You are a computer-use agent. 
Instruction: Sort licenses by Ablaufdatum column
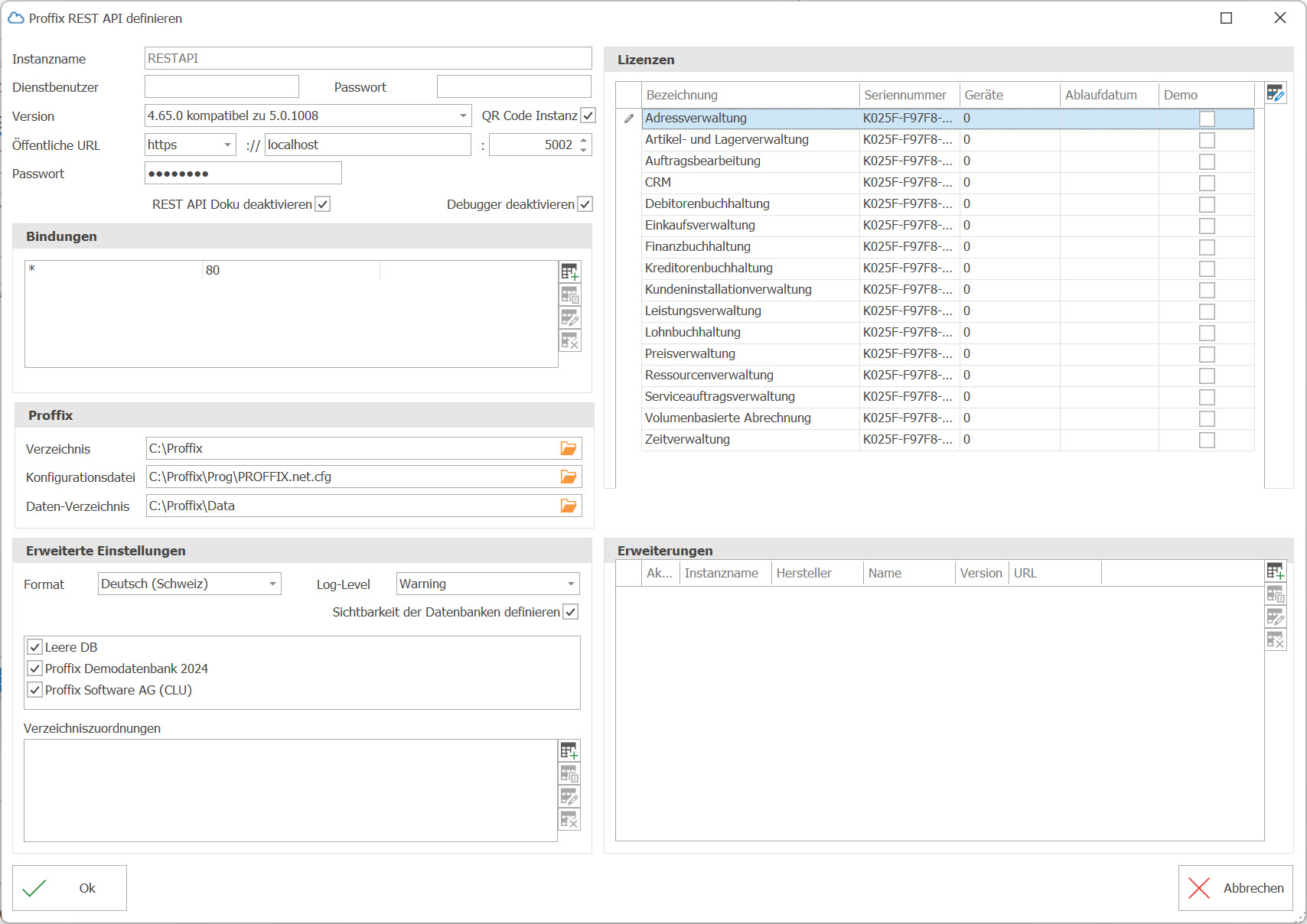[1109, 95]
